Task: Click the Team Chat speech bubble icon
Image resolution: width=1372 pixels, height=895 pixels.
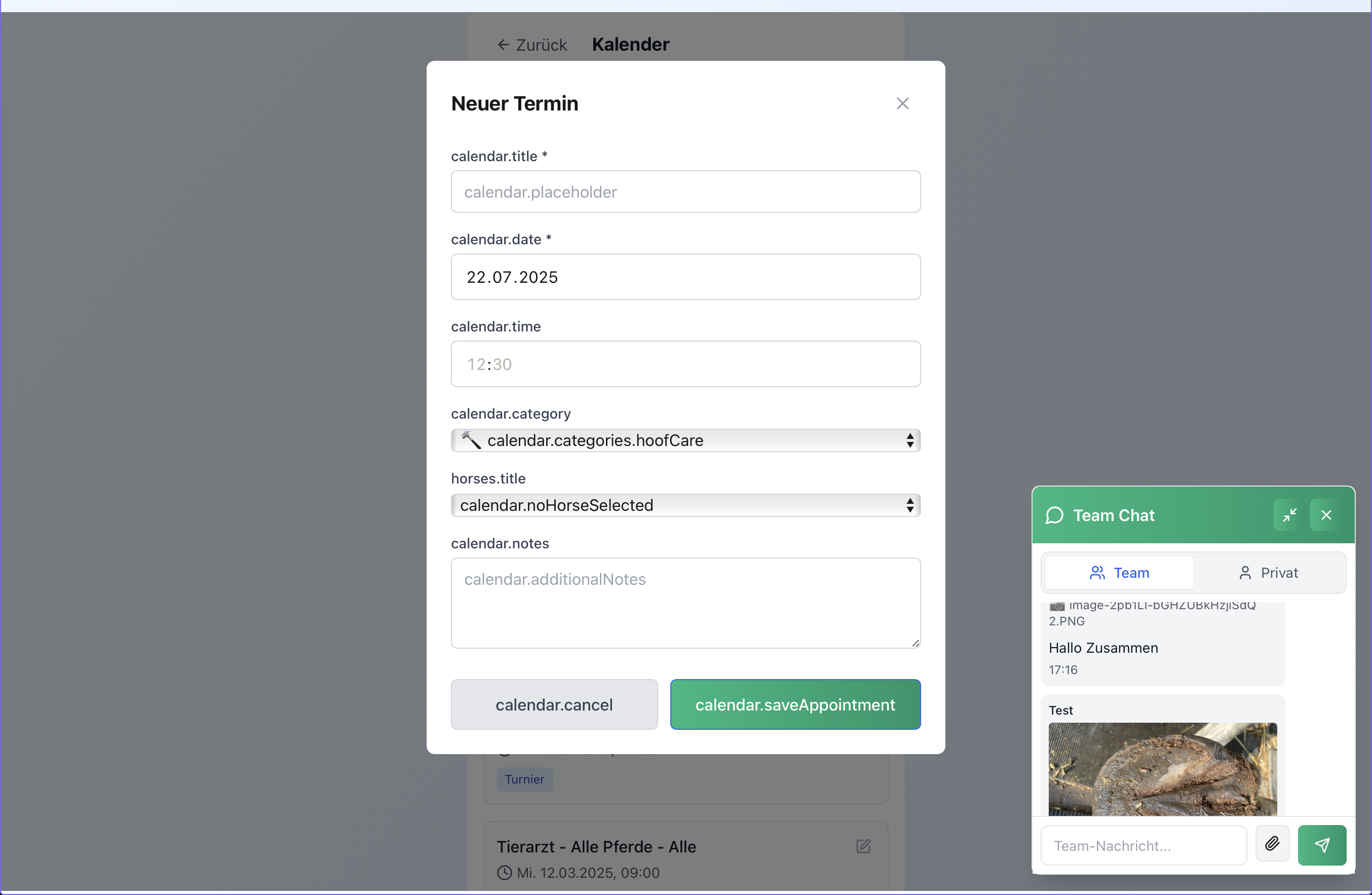Action: 1054,515
